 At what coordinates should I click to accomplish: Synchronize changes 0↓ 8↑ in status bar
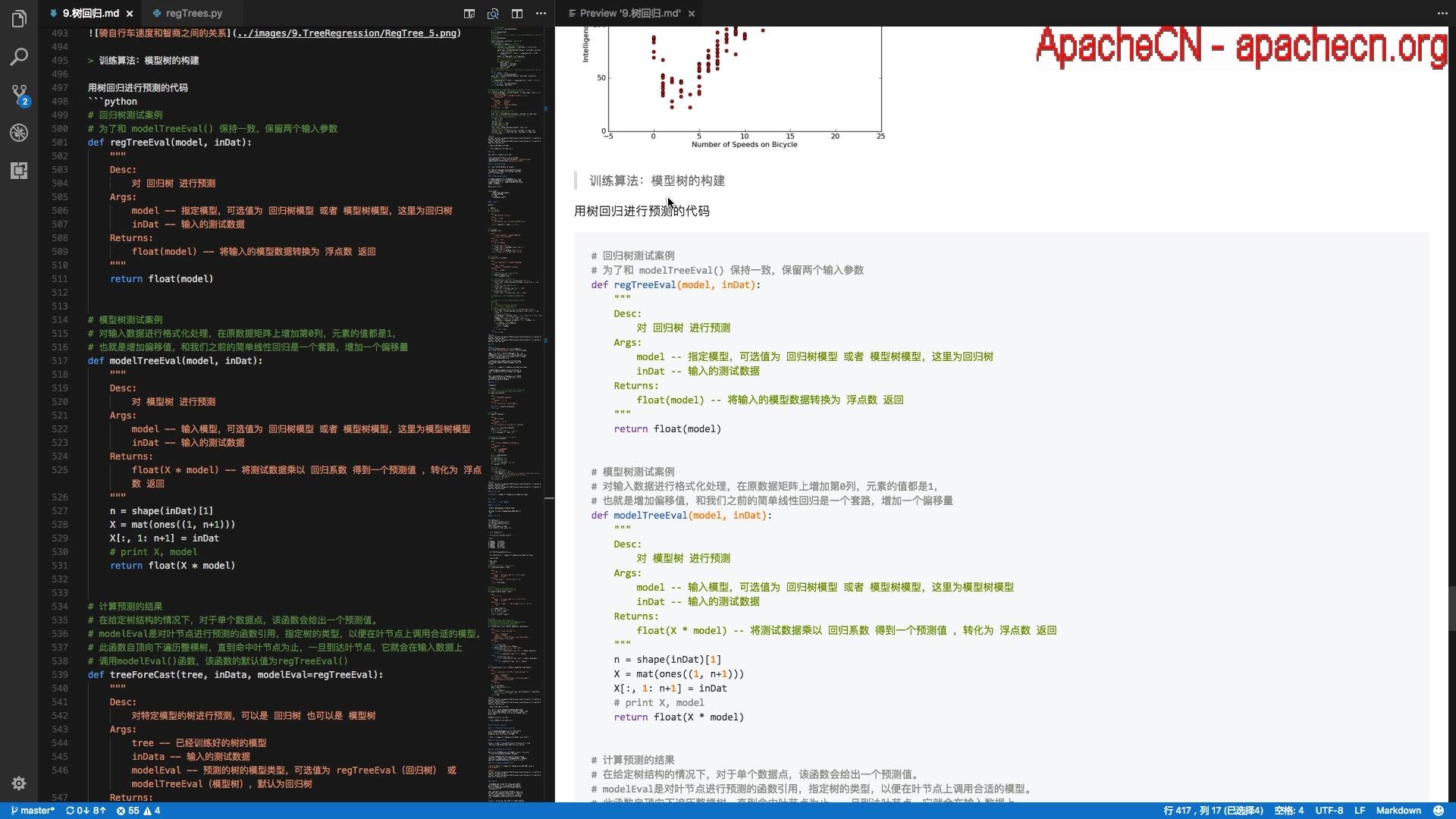pos(86,811)
